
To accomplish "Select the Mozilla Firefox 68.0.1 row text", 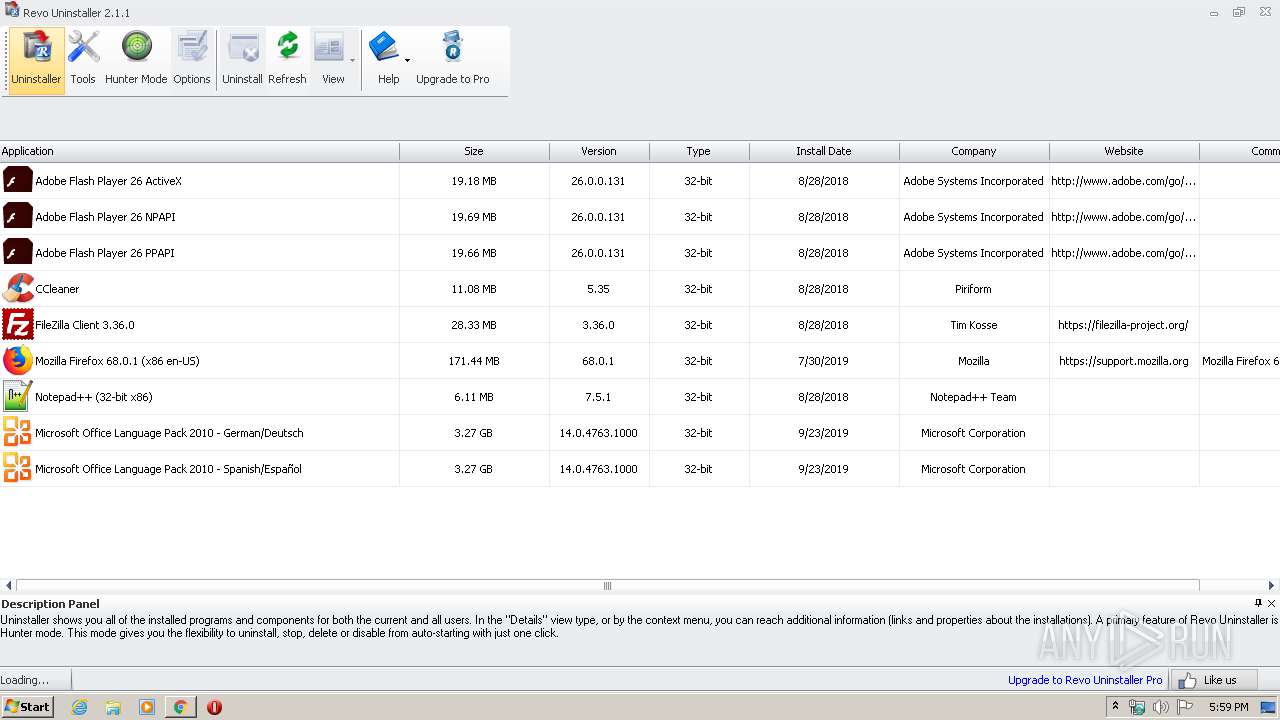I will (x=117, y=361).
